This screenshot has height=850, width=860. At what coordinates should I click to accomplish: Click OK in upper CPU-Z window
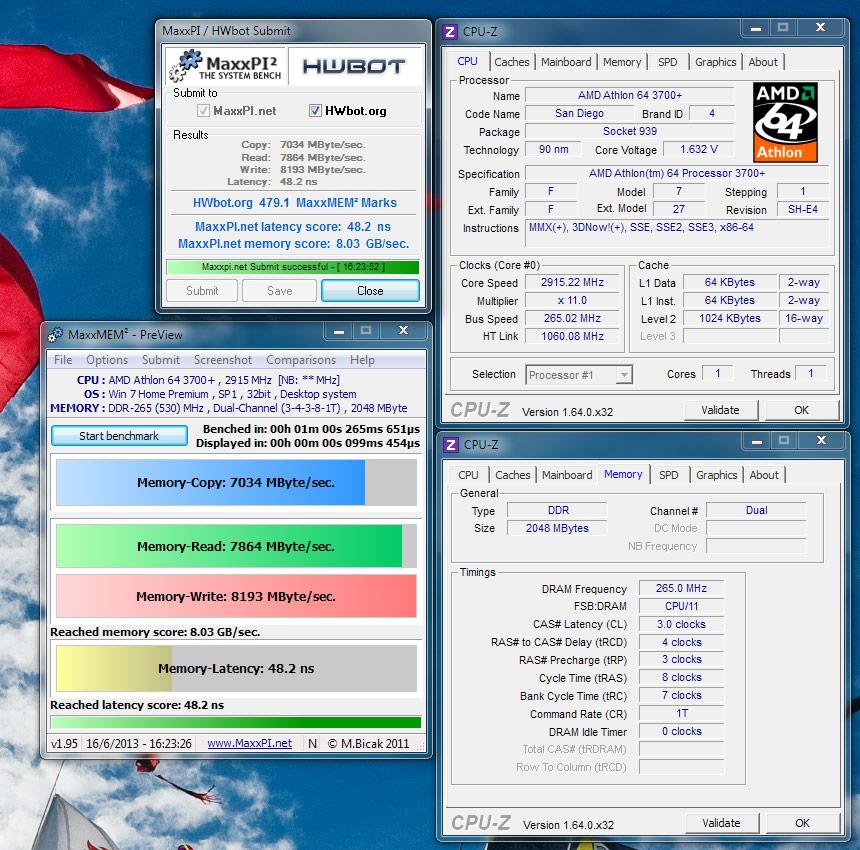(801, 410)
